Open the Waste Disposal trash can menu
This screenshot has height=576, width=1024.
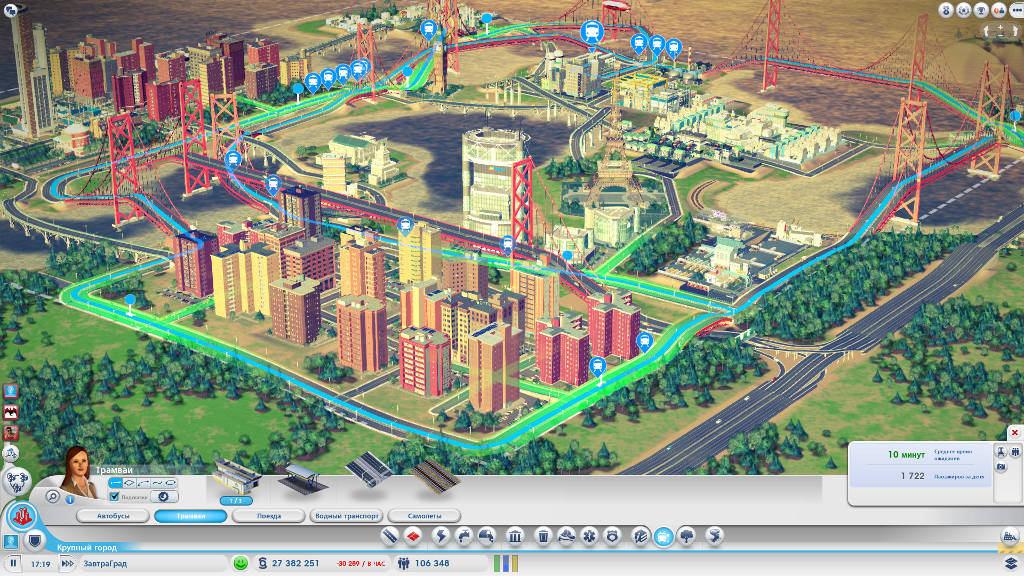pyautogui.click(x=543, y=536)
